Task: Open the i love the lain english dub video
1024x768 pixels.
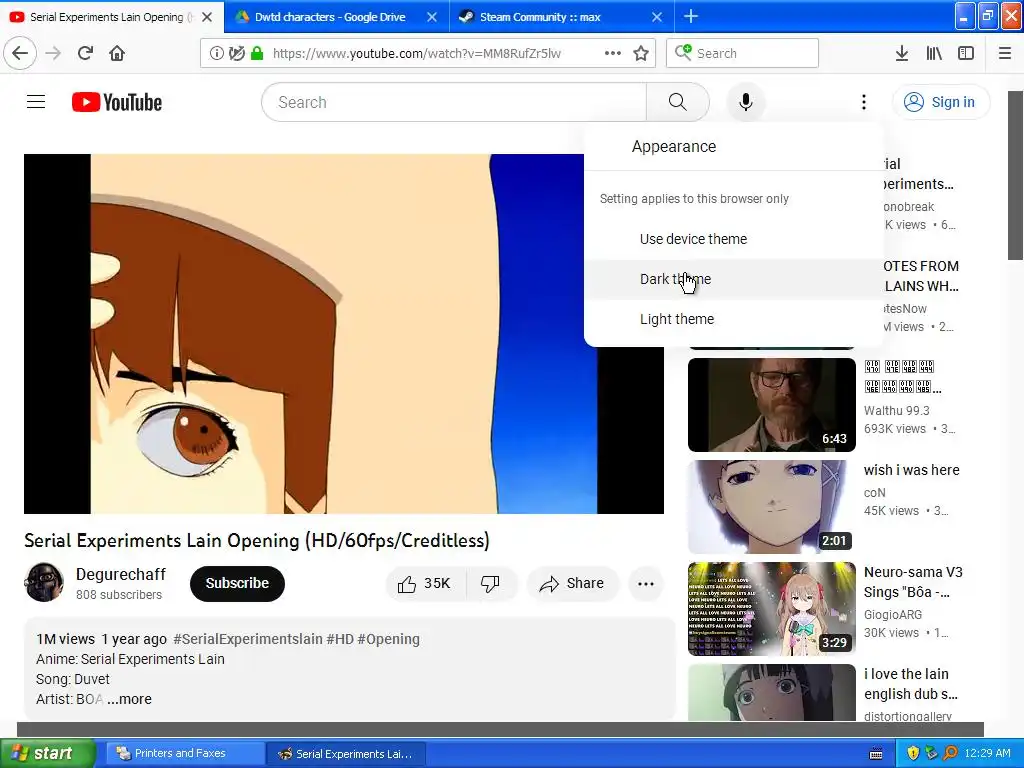Action: (x=771, y=692)
